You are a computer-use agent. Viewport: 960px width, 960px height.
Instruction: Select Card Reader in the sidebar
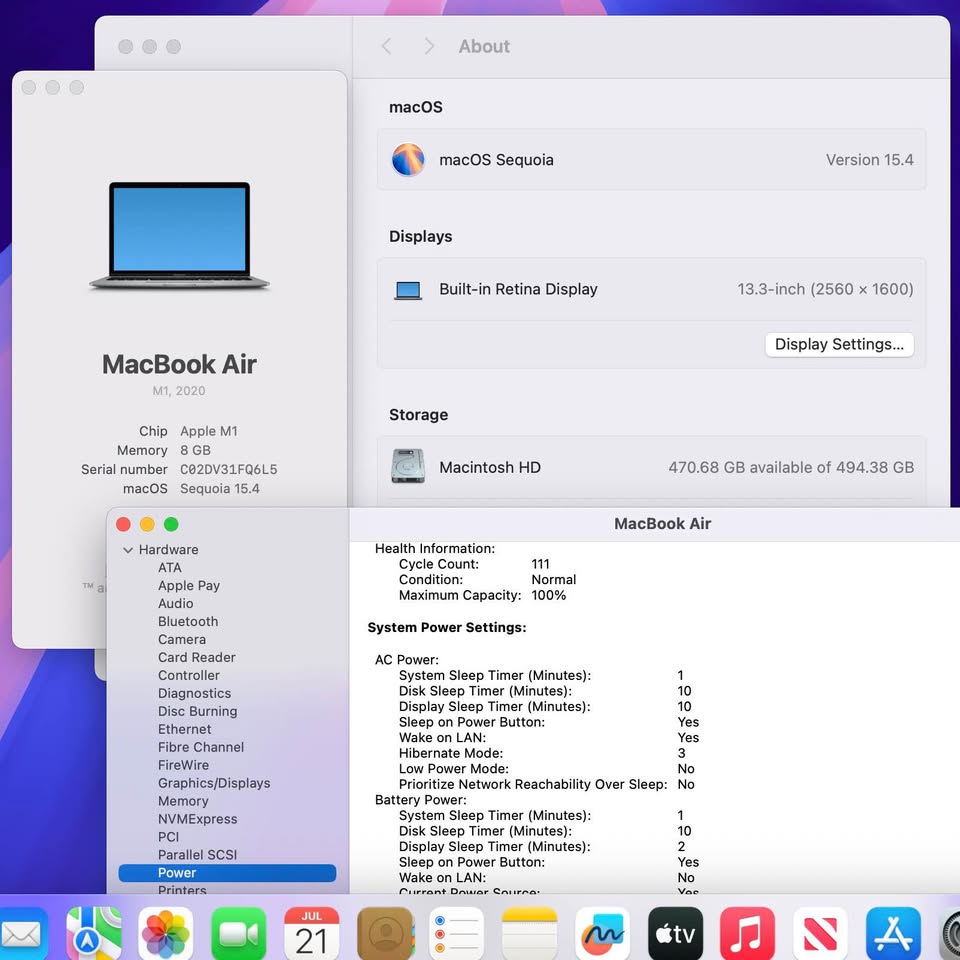point(197,658)
